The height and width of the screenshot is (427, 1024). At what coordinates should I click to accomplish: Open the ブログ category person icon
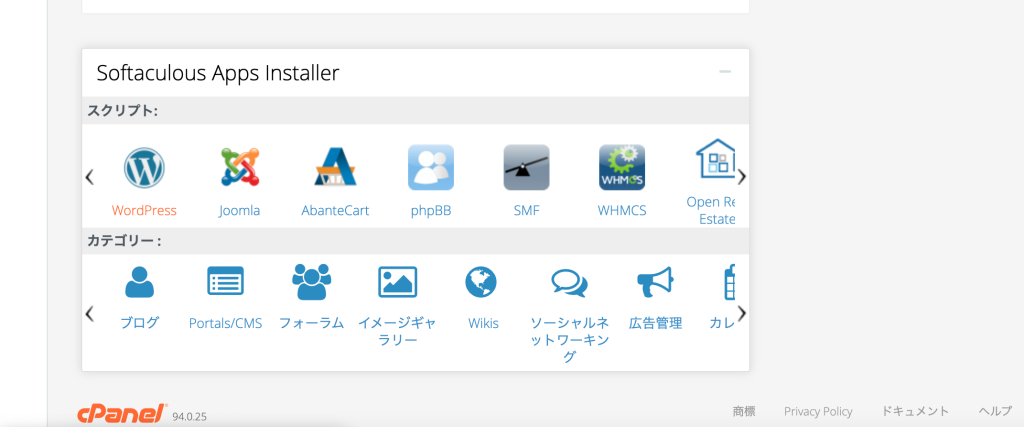coord(139,282)
